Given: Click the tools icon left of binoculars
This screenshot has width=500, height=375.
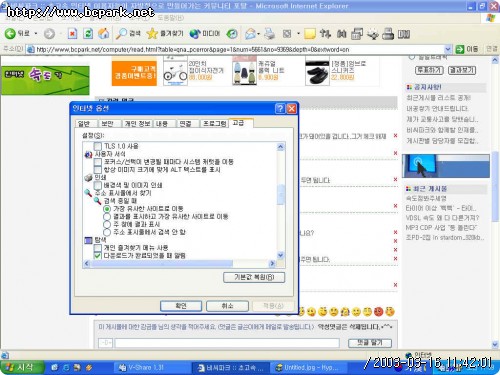Looking at the screenshot, I should pyautogui.click(x=325, y=34).
